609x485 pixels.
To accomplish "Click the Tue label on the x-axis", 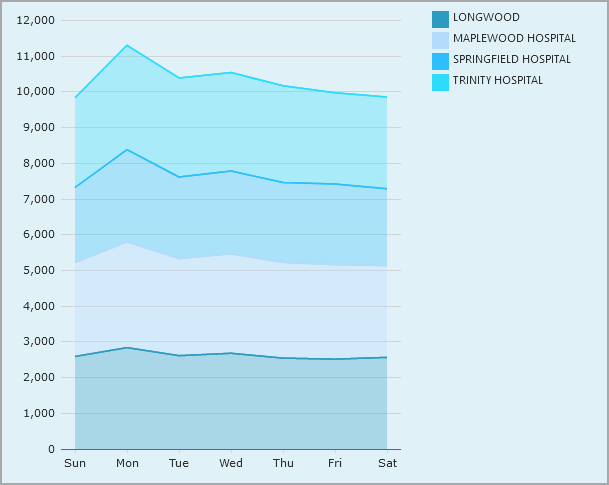I will 179,463.
